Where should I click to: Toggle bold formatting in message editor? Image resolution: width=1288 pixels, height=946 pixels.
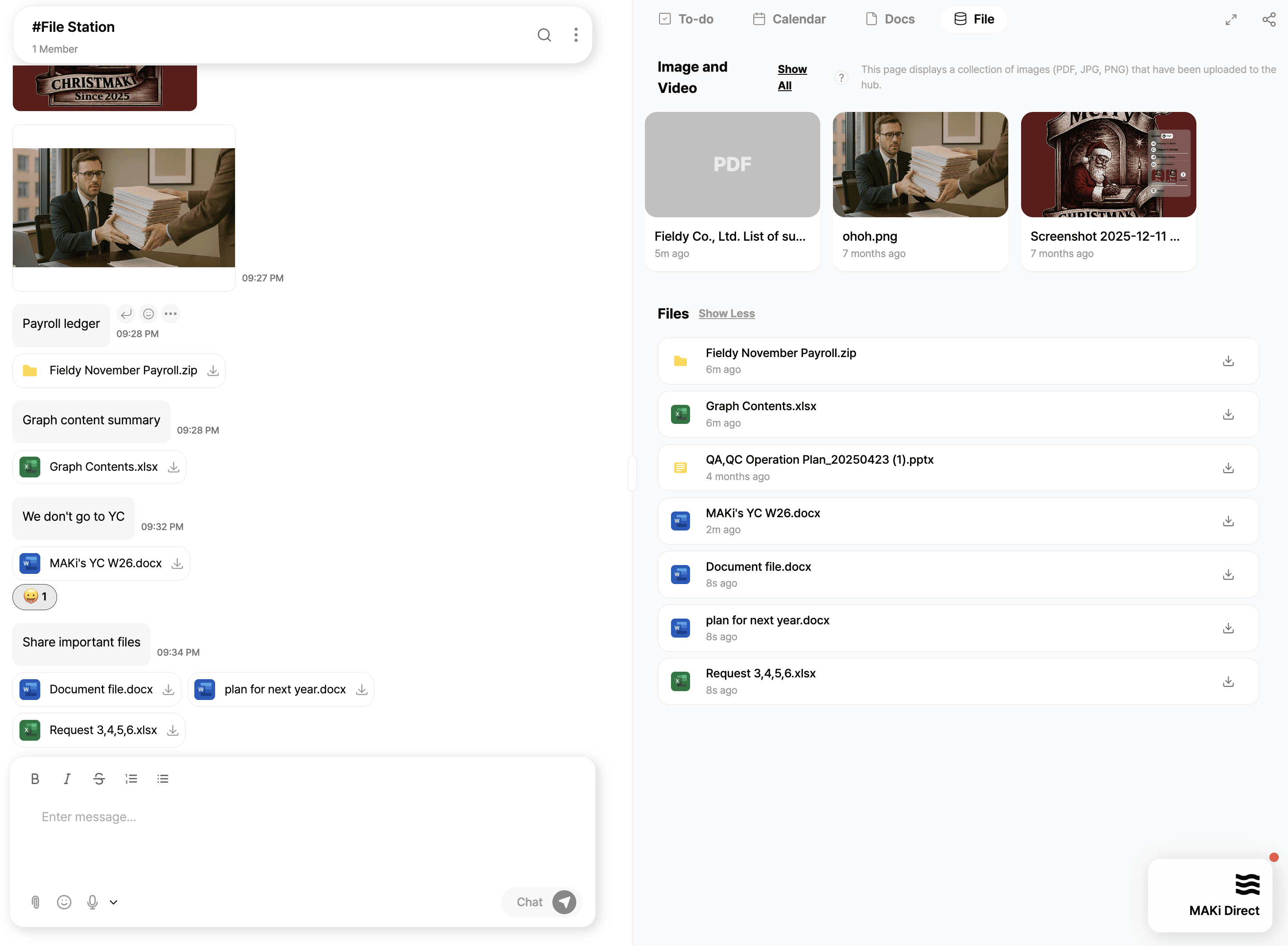click(35, 779)
